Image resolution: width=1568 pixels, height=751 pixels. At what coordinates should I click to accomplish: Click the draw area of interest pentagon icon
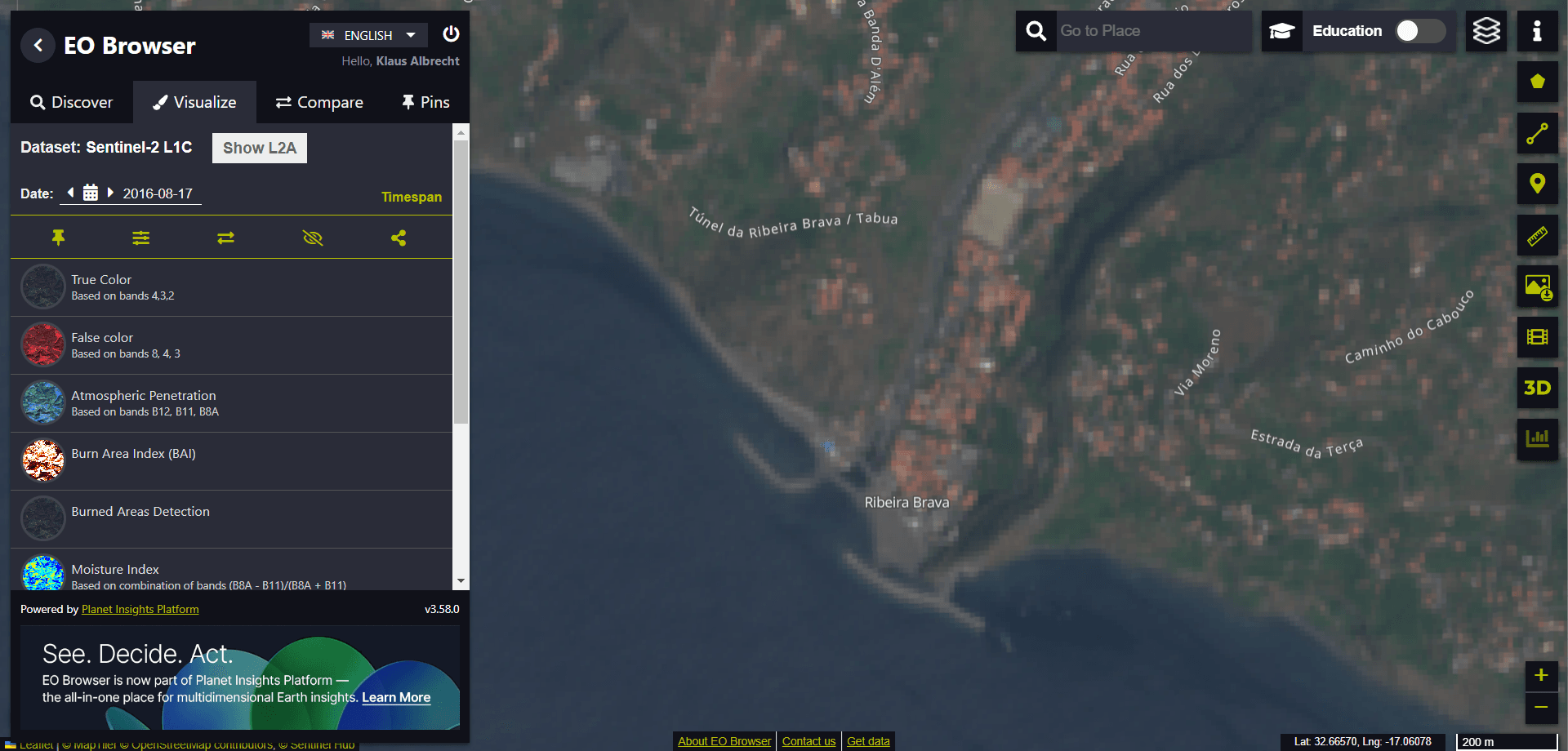coord(1537,82)
